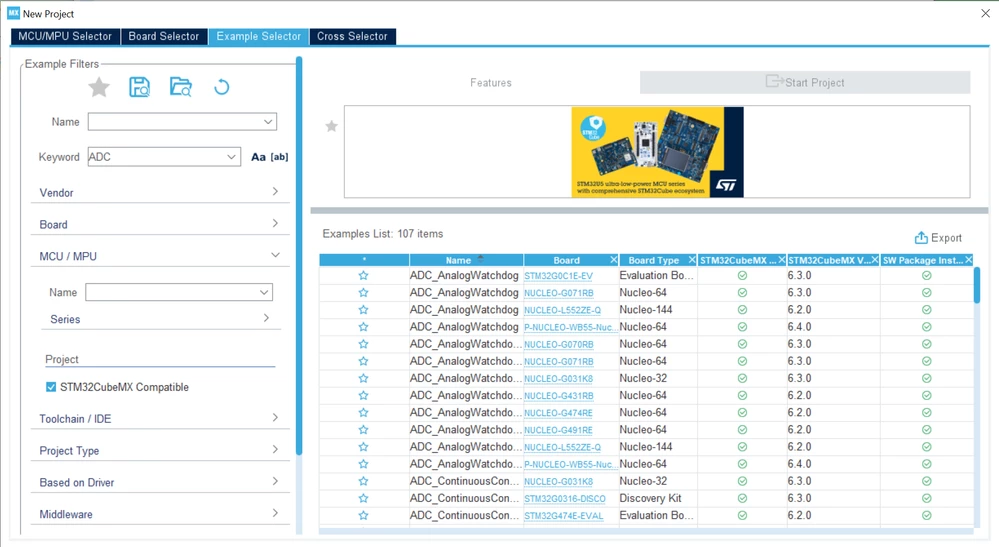The height and width of the screenshot is (547, 999).
Task: Open the load saved search folder icon
Action: [180, 87]
